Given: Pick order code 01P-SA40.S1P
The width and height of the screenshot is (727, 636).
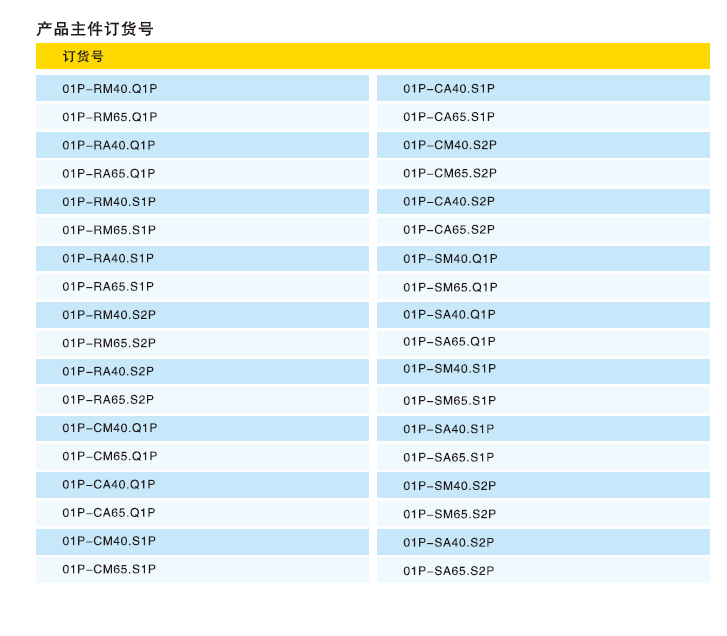Looking at the screenshot, I should click(449, 429).
